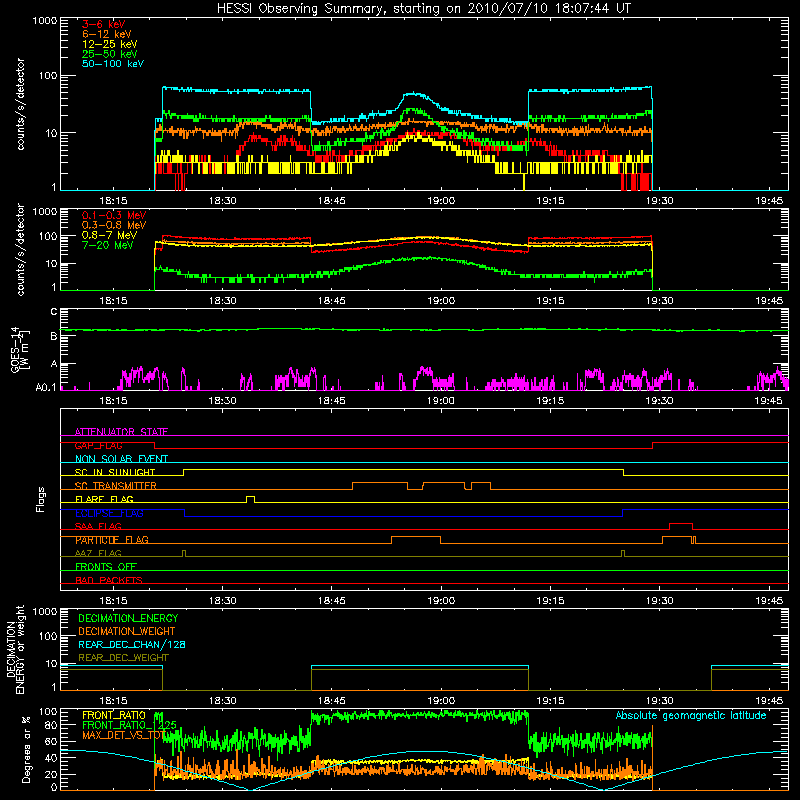Select the AAZ_FLAG label
Screen dimensions: 800x800
[98, 553]
